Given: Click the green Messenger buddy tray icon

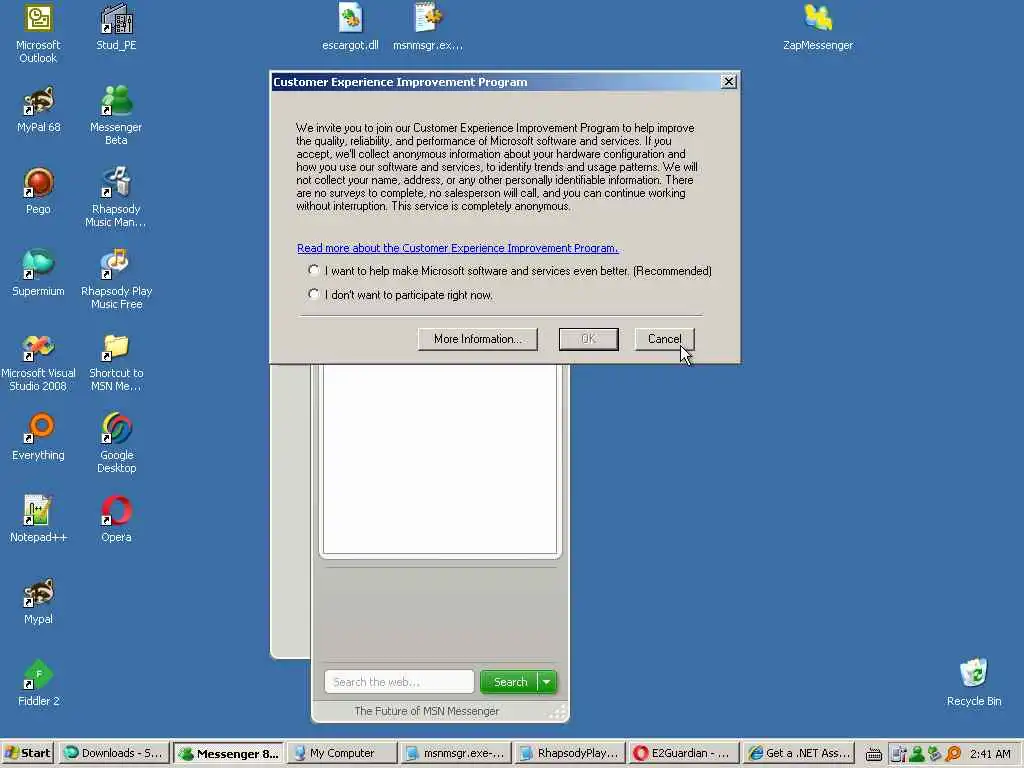Looking at the screenshot, I should pos(917,754).
